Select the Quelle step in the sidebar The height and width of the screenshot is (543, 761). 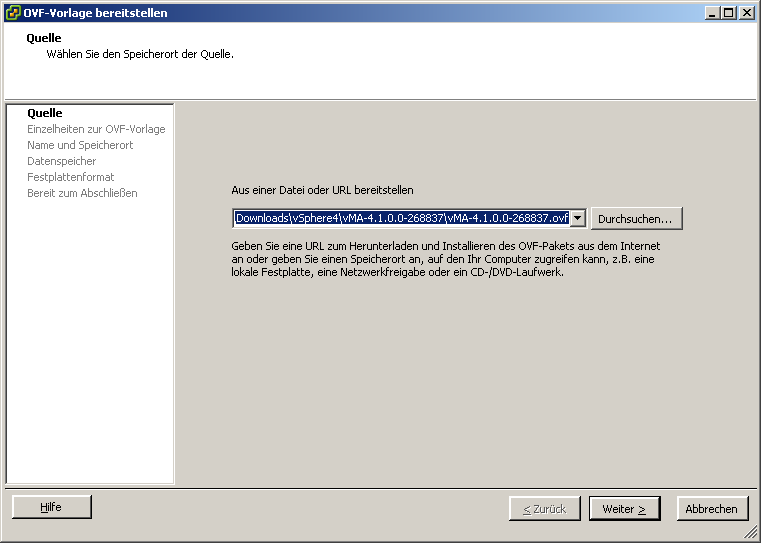(x=45, y=113)
